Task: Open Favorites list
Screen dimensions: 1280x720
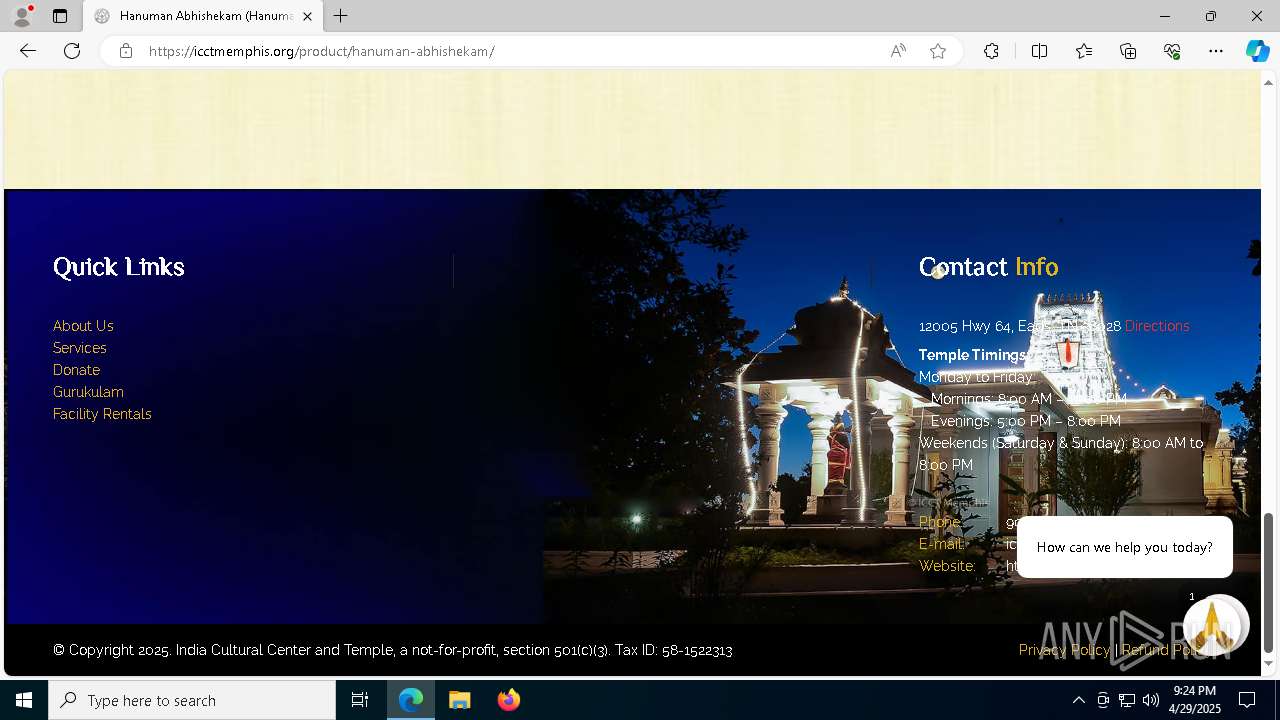Action: pyautogui.click(x=1084, y=51)
